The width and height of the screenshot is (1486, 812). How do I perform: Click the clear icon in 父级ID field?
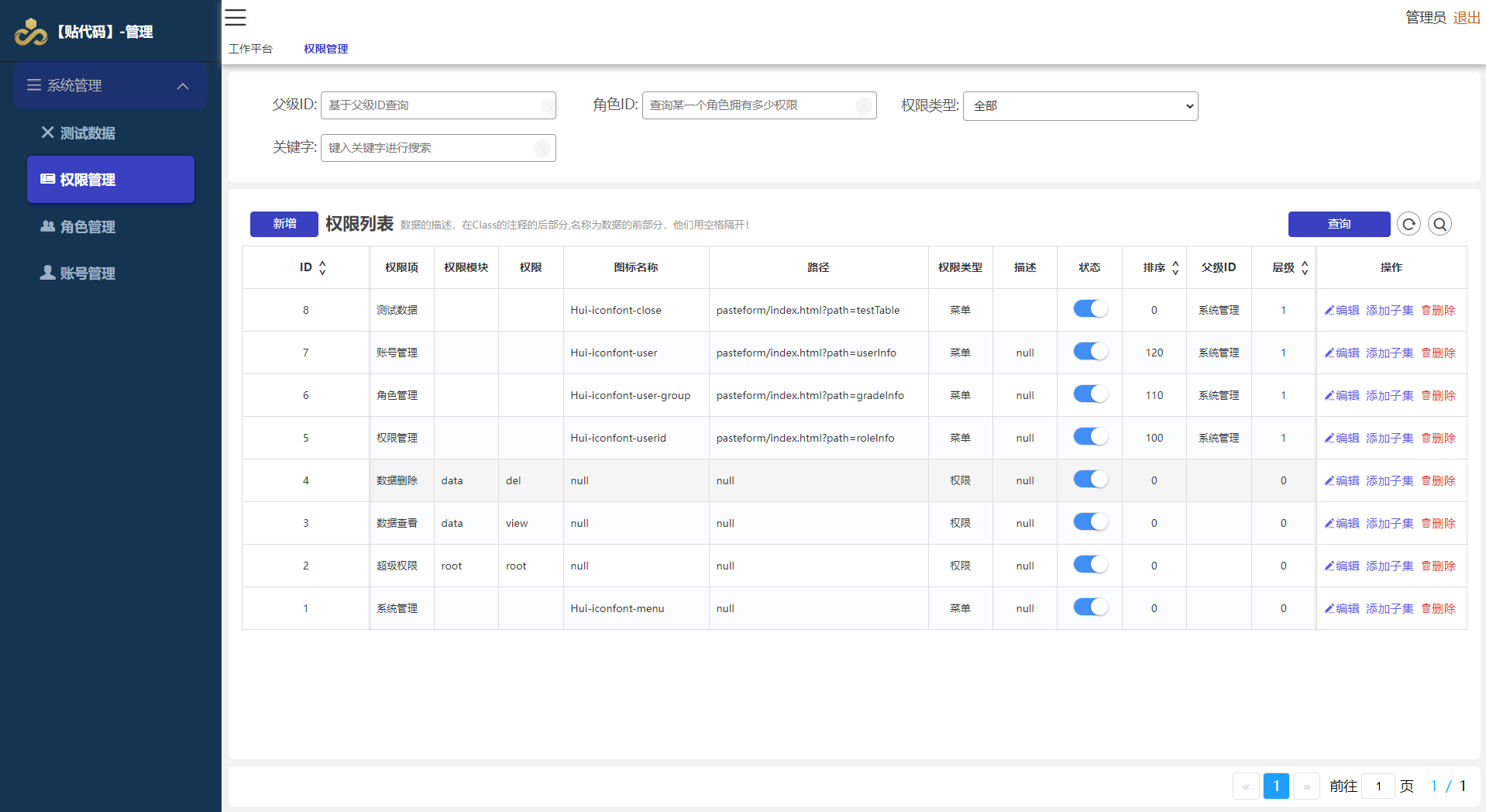(548, 106)
